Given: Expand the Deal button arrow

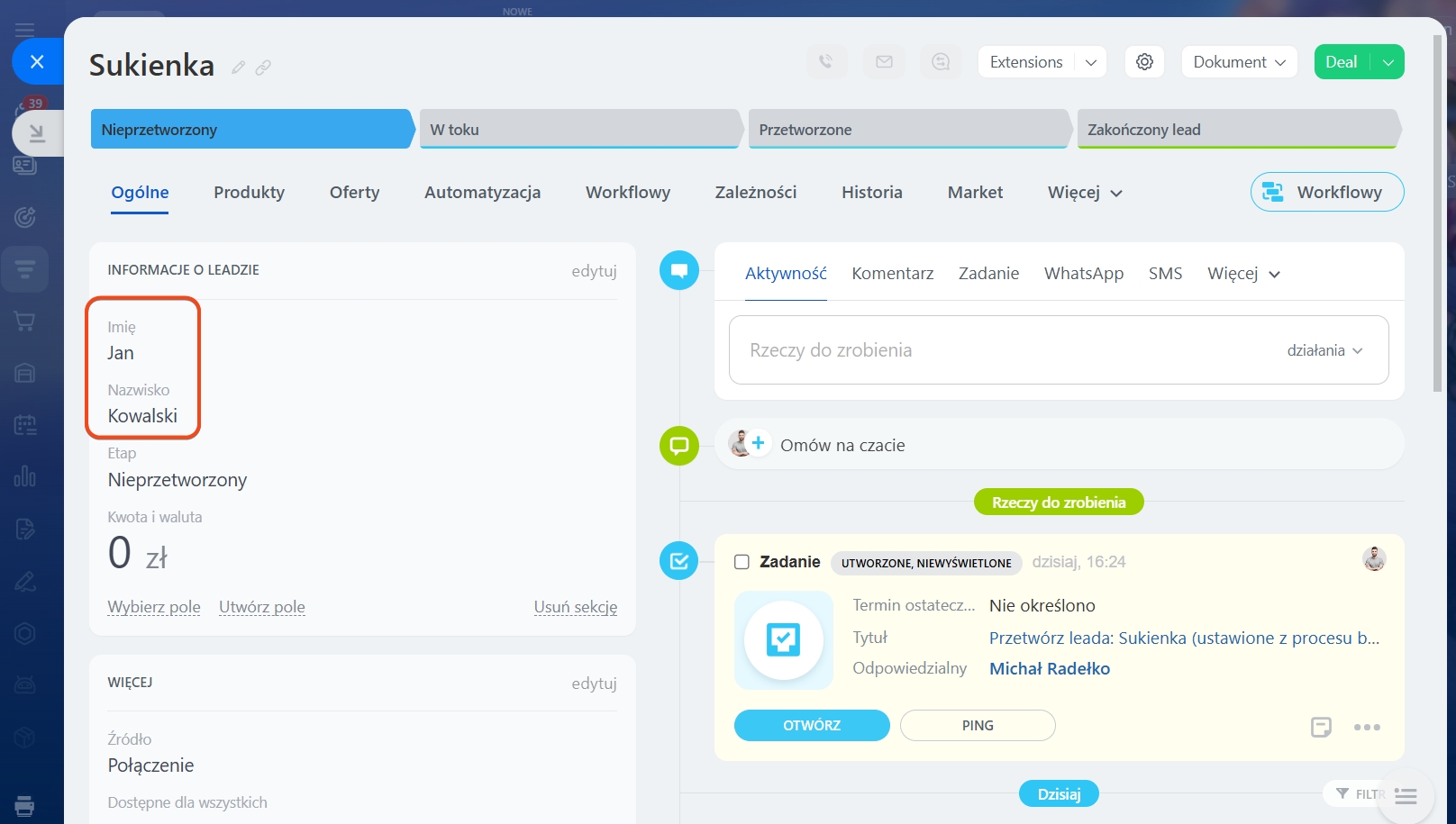Looking at the screenshot, I should pyautogui.click(x=1388, y=62).
